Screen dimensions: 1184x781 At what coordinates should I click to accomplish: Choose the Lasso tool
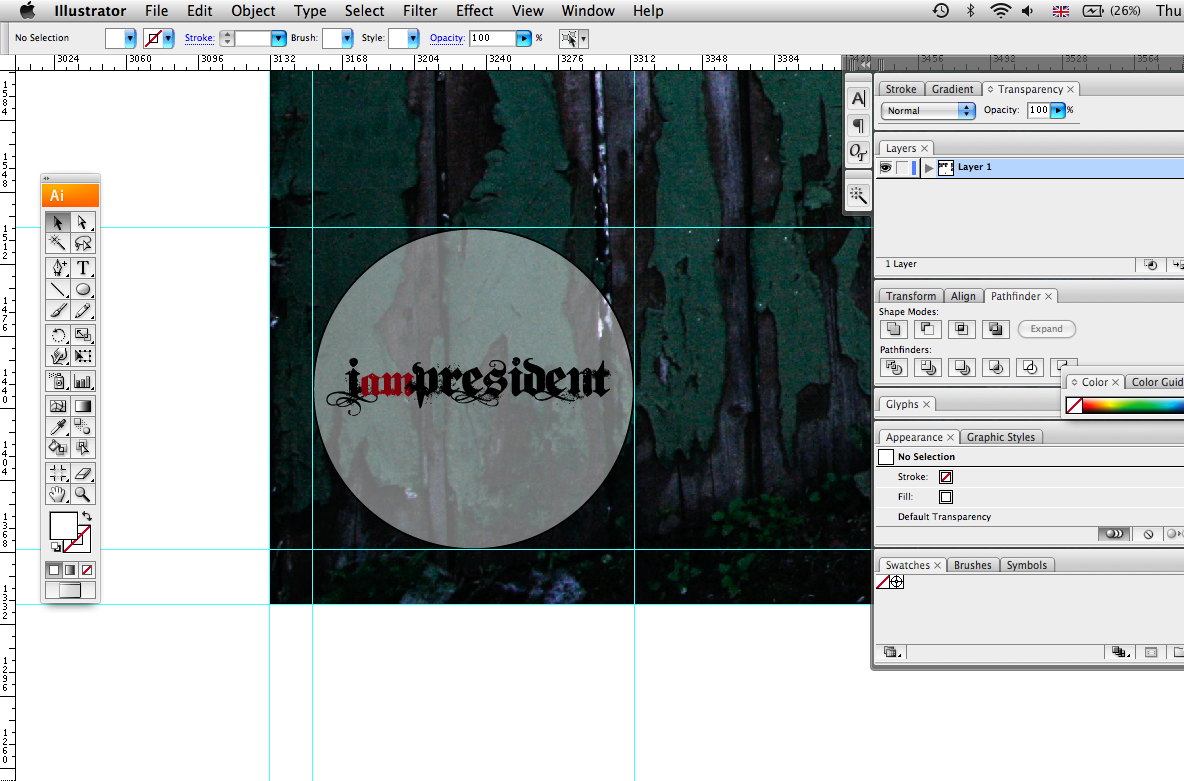tap(82, 243)
